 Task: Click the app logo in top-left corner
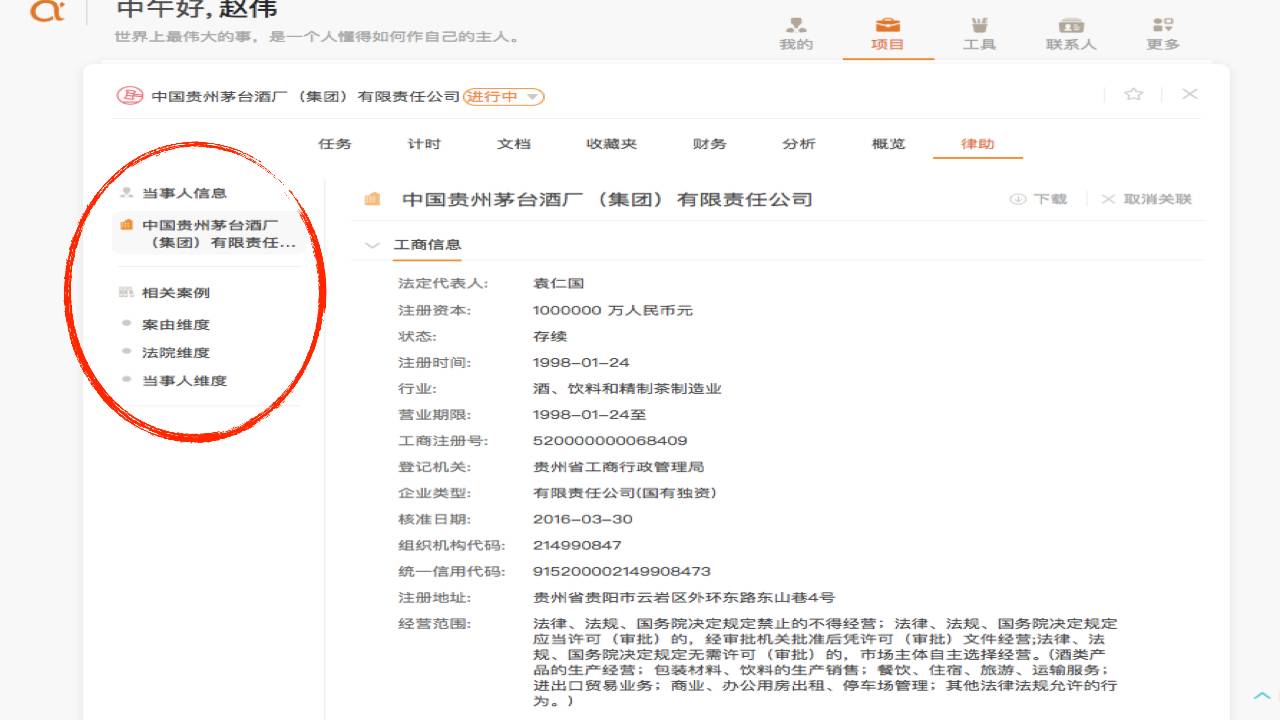click(x=46, y=11)
